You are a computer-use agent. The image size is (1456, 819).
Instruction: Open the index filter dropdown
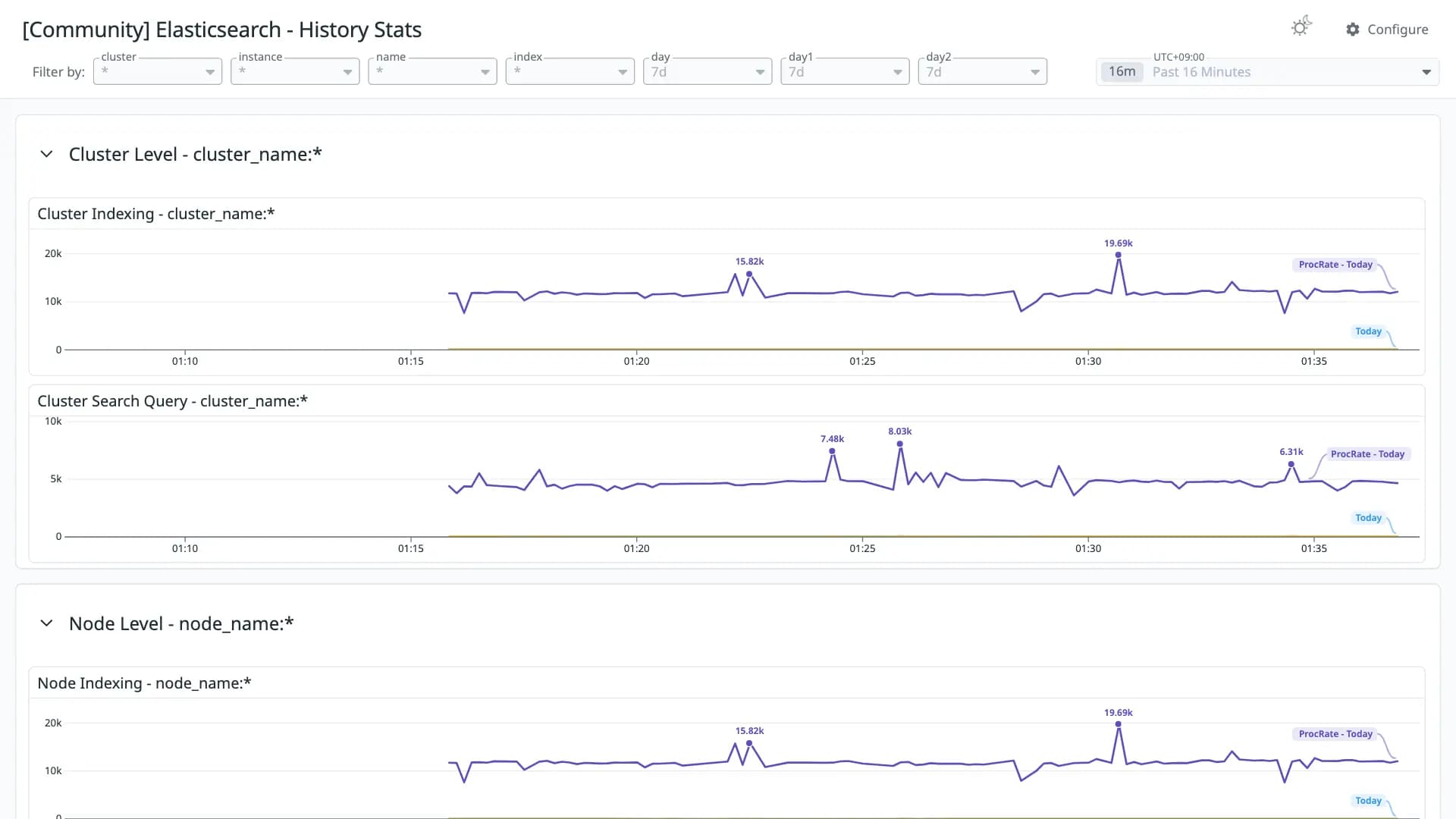pos(570,71)
